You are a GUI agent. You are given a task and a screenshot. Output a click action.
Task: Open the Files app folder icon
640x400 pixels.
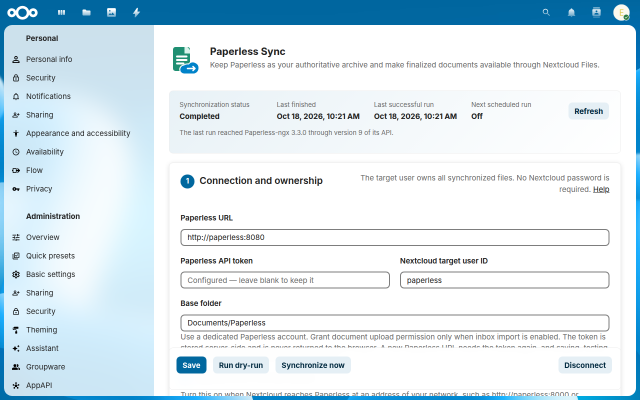pos(87,13)
